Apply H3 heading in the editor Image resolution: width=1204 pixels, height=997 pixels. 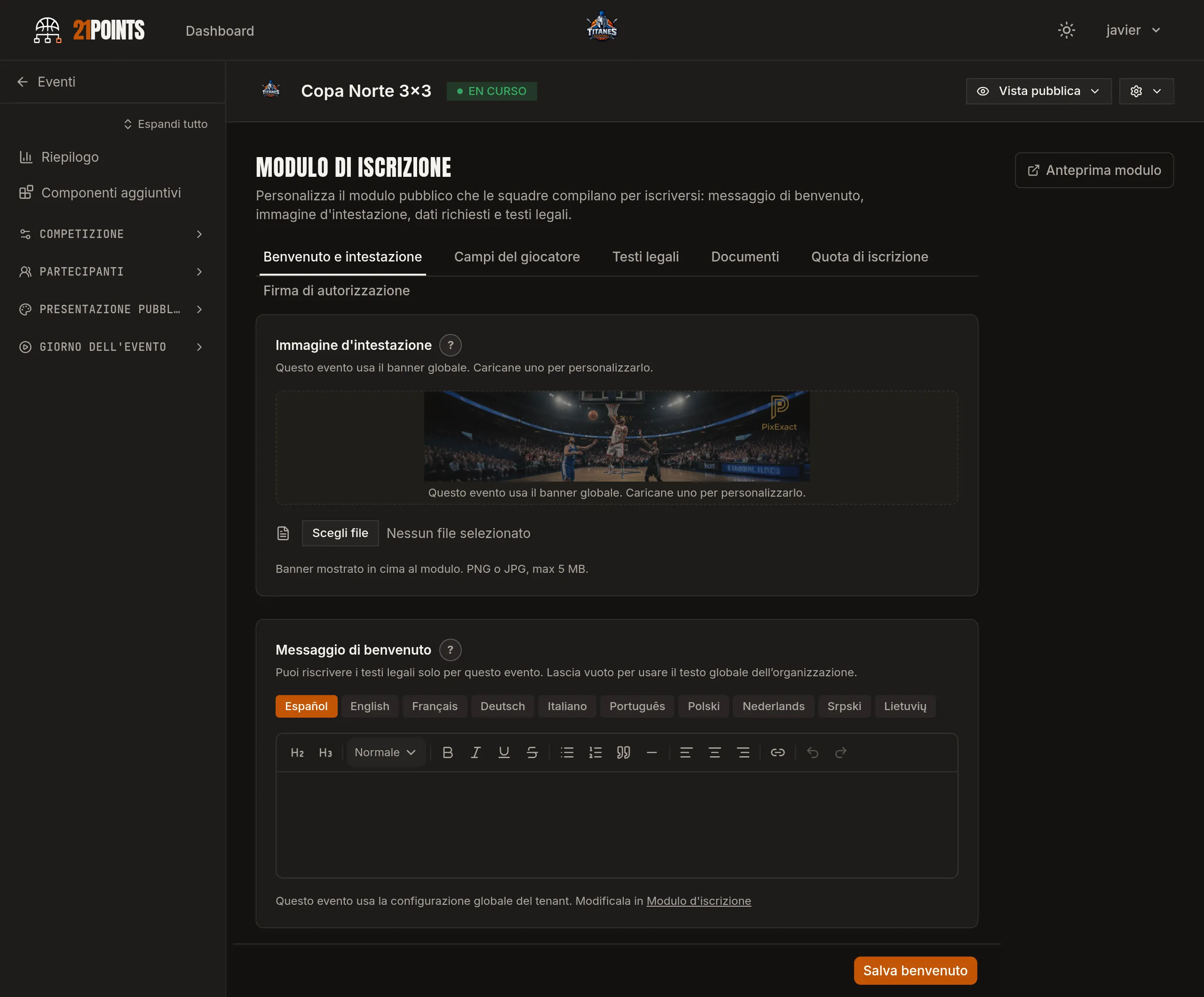(x=325, y=753)
